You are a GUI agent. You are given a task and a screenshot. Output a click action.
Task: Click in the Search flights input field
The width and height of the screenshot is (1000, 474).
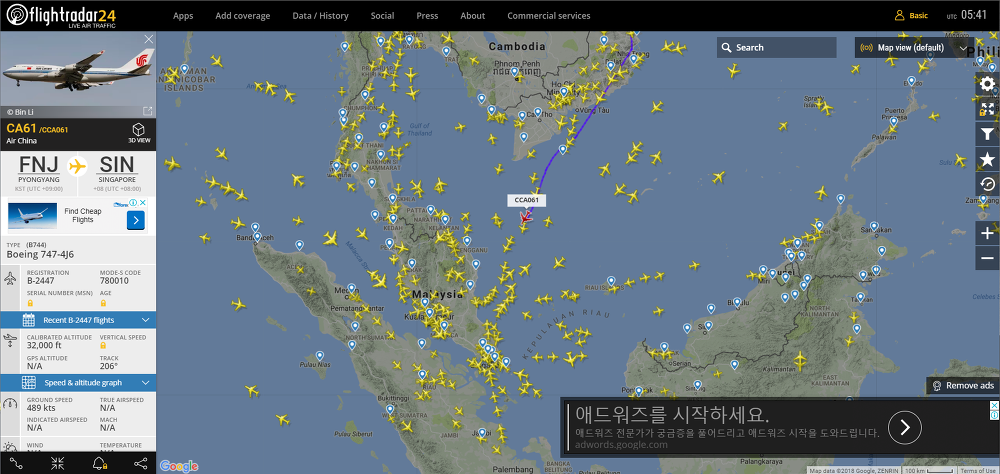[x=776, y=47]
